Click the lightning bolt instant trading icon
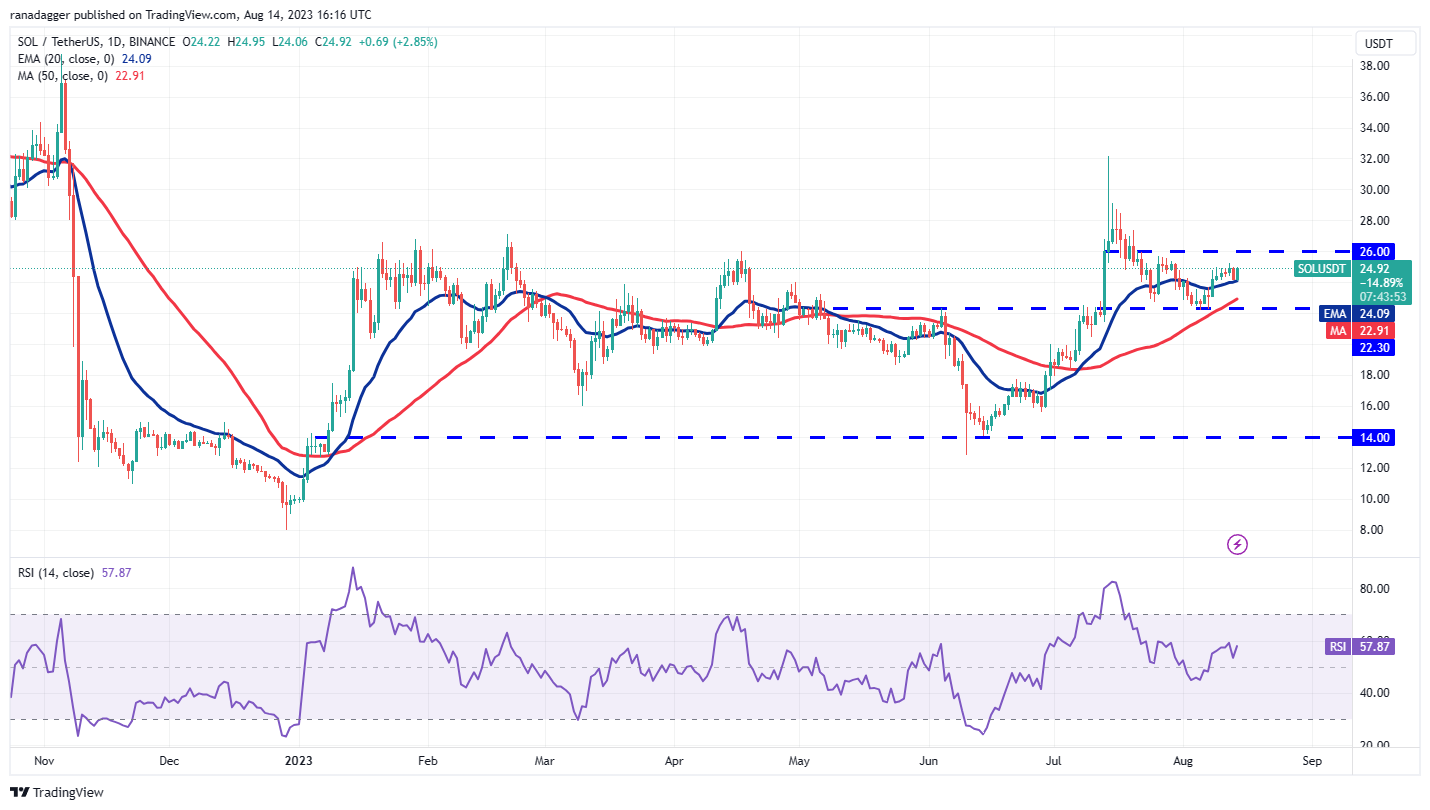1430x810 pixels. click(x=1237, y=544)
